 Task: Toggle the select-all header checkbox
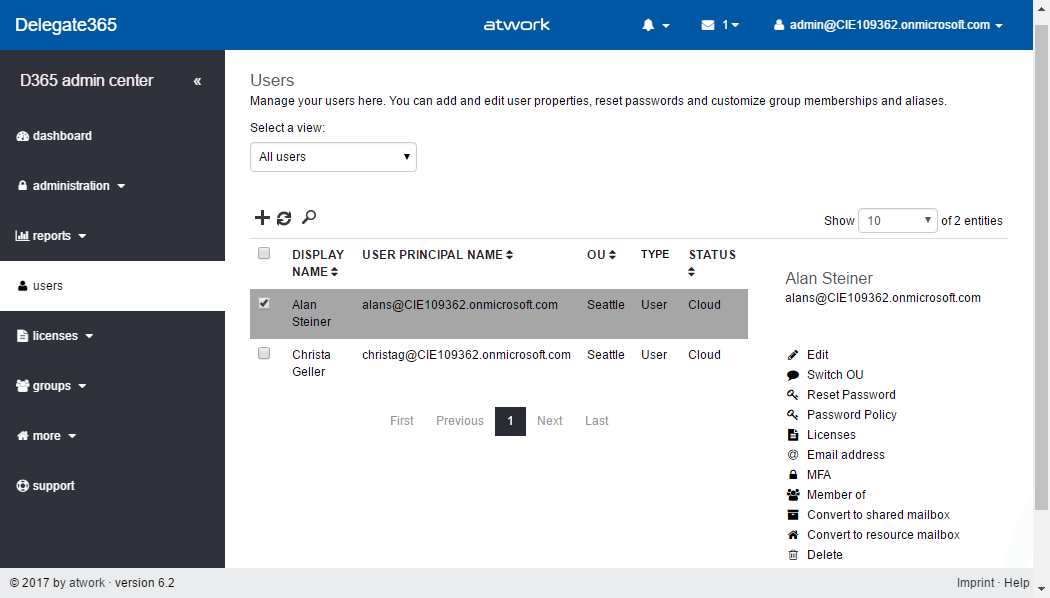pos(264,253)
